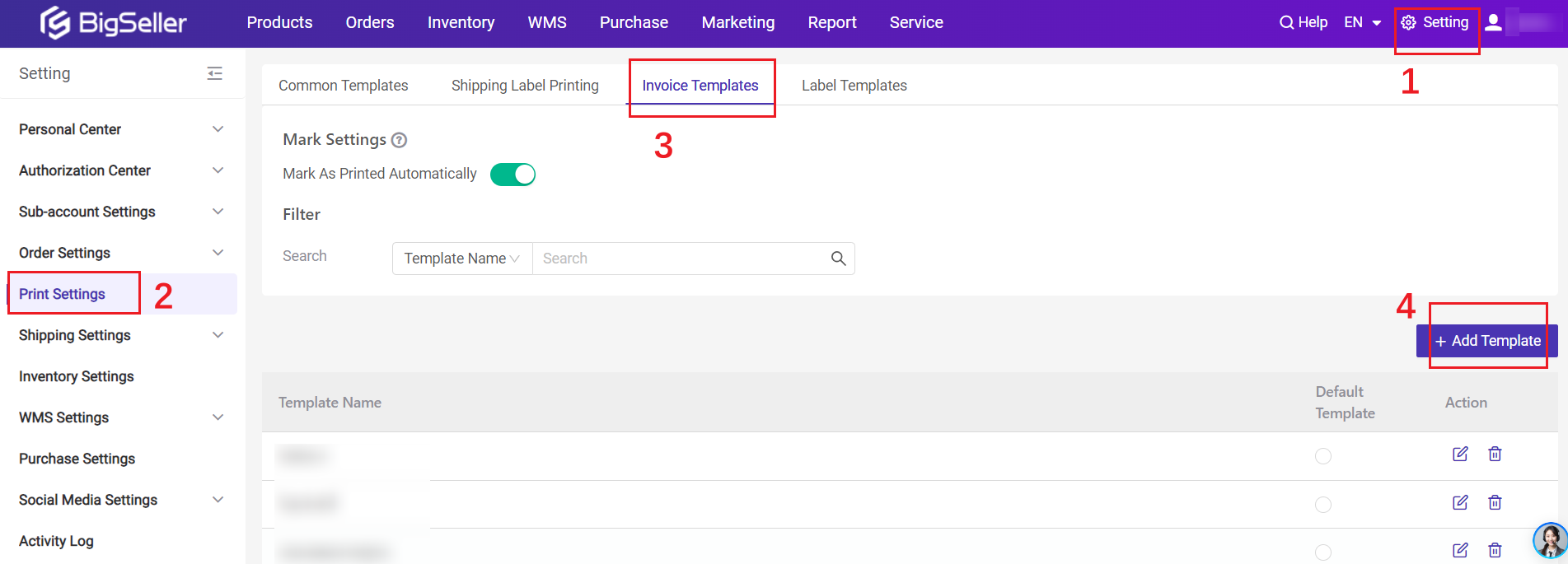The image size is (1568, 564).
Task: Expand Personal Center section
Action: (122, 129)
